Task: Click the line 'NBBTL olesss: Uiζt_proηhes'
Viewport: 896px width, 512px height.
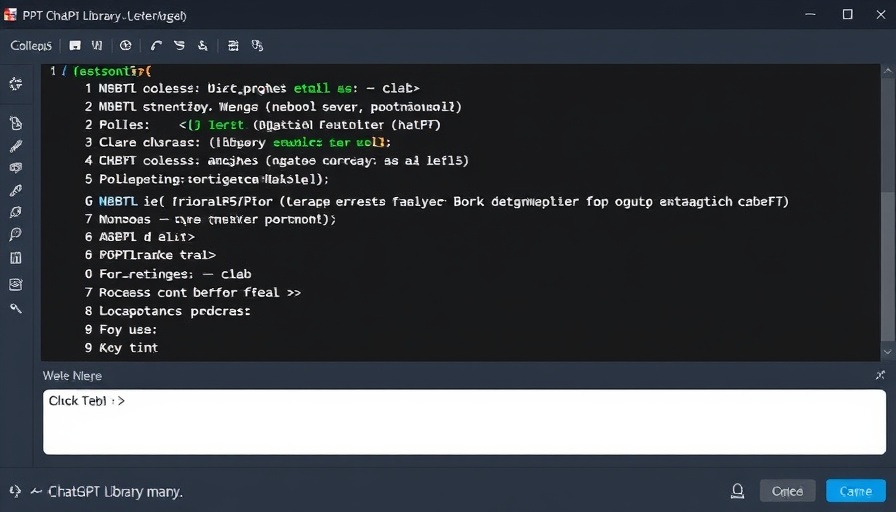Action: pyautogui.click(x=252, y=89)
